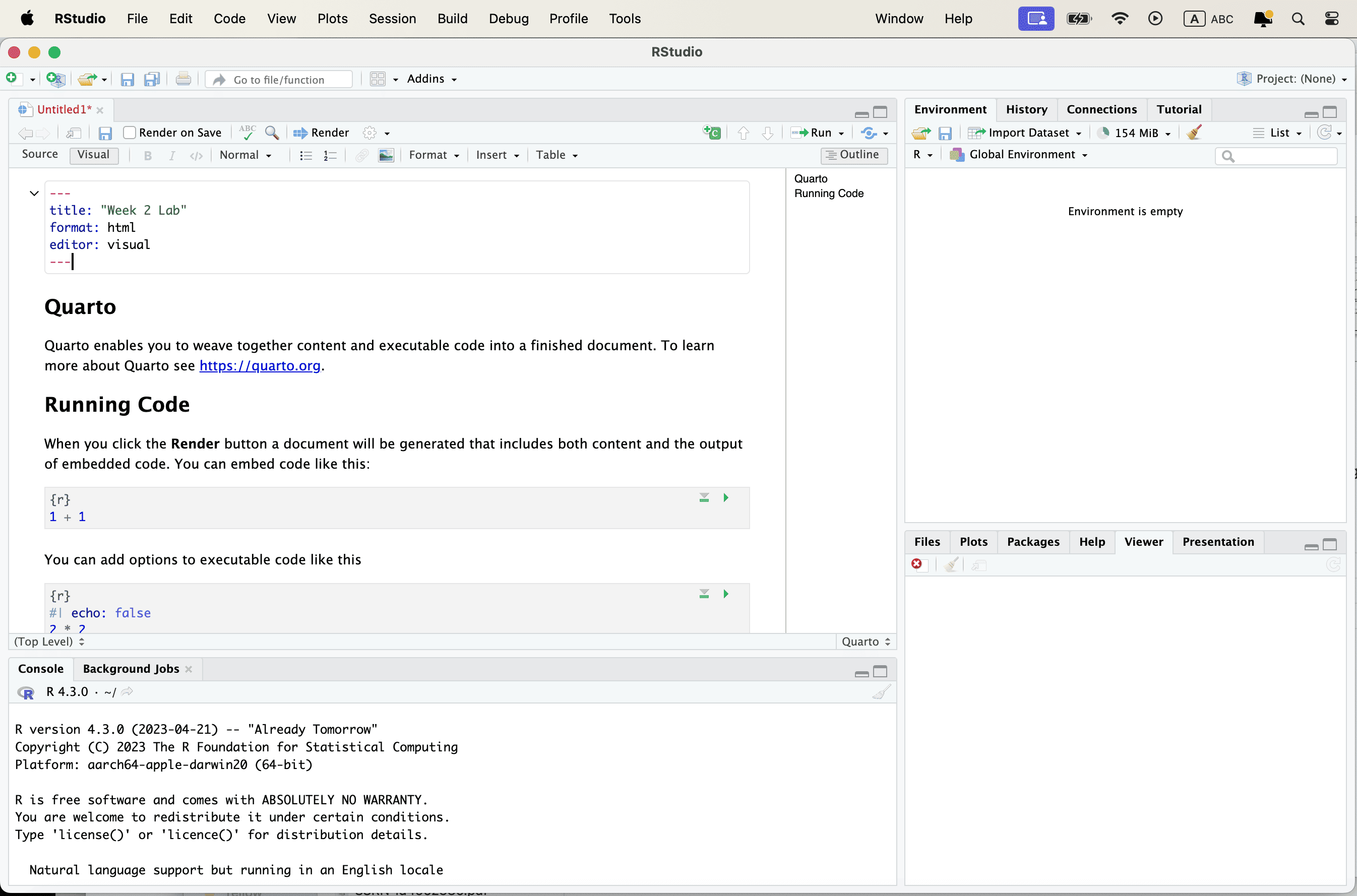Run all chunks above second code chunk
The image size is (1357, 896).
(704, 594)
